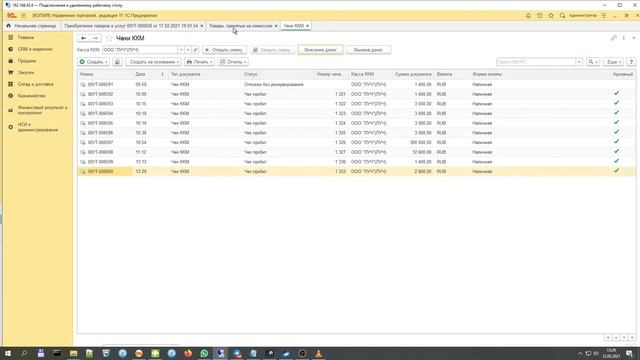
Task: Open service settings icon next to Администратор
Action: point(604,16)
